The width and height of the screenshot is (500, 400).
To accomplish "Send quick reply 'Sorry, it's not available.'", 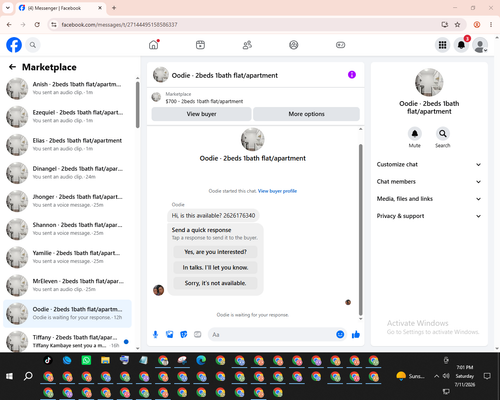I will (x=215, y=283).
